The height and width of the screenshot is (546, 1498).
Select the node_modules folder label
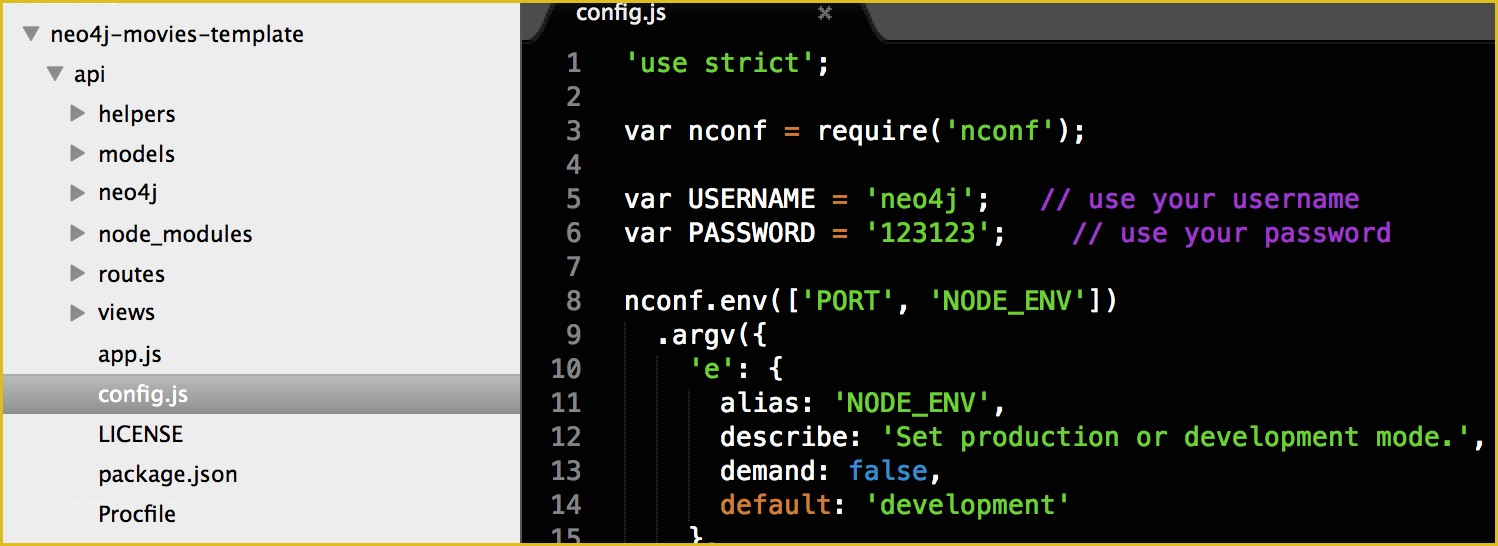175,234
